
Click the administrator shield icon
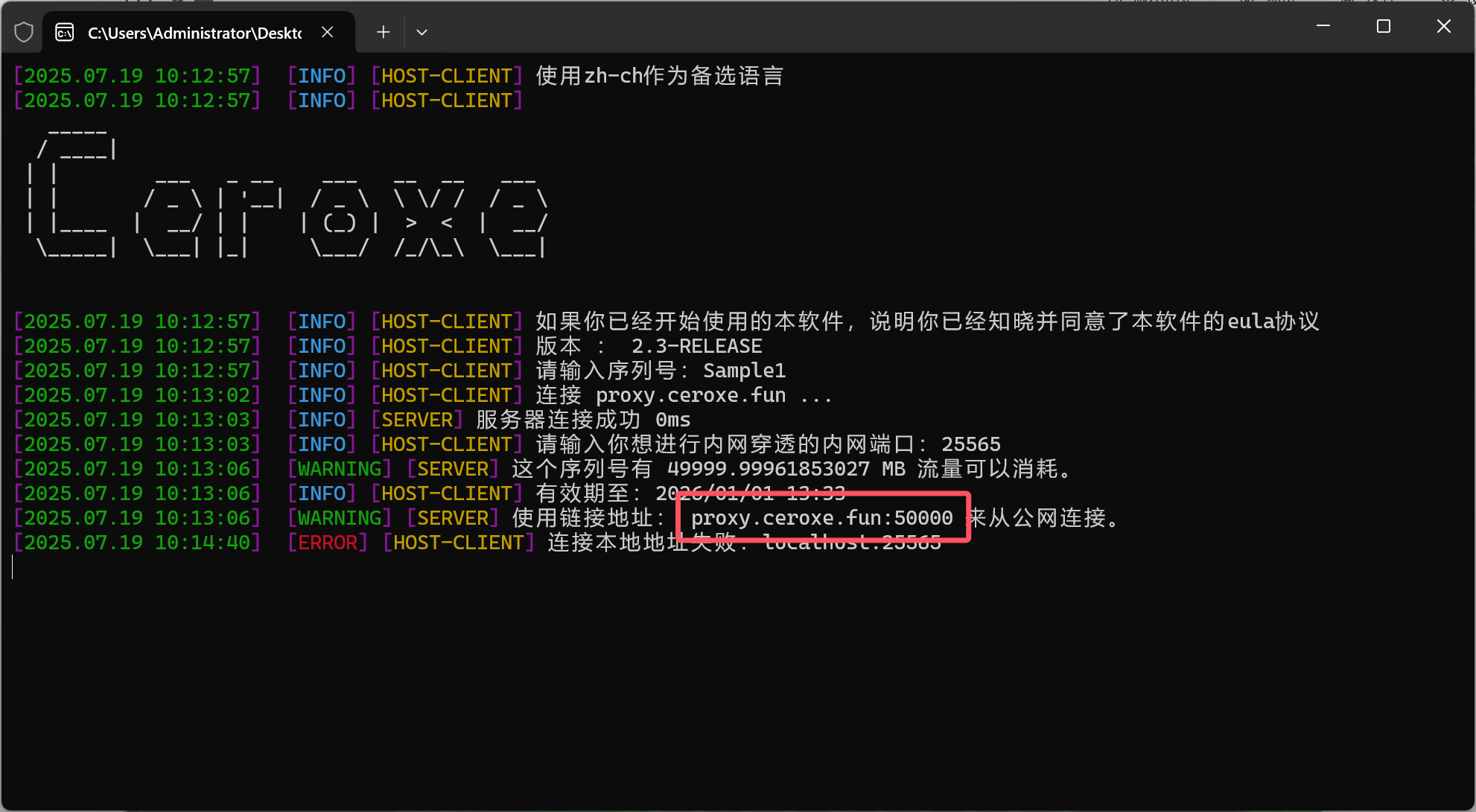[x=24, y=32]
